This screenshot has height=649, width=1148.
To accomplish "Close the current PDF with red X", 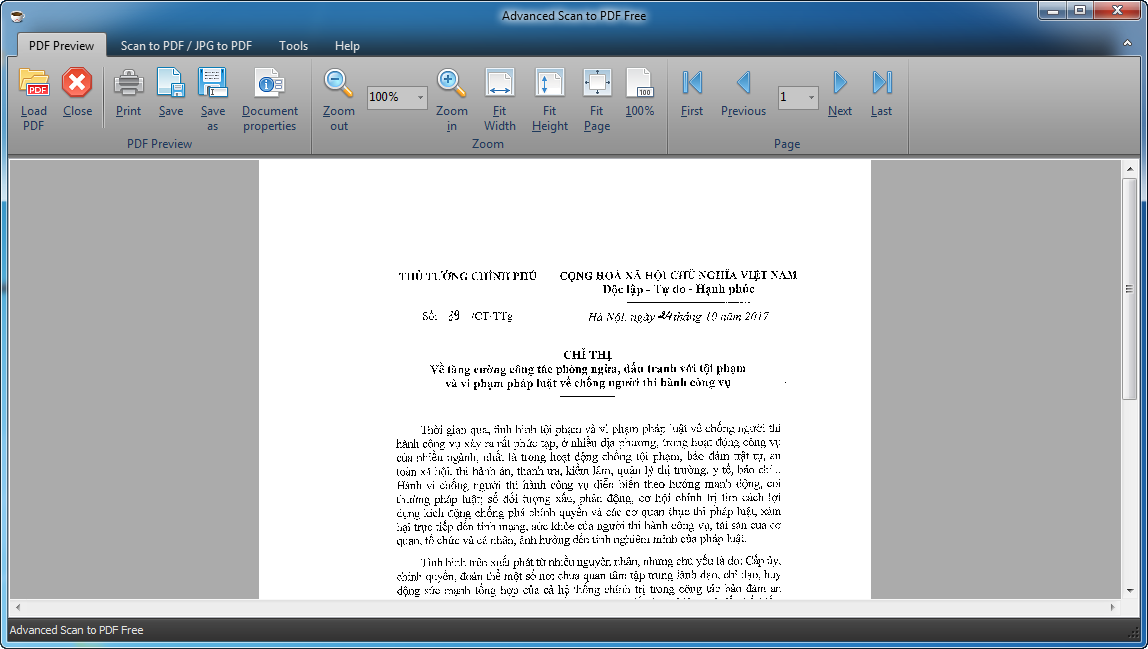I will point(77,84).
